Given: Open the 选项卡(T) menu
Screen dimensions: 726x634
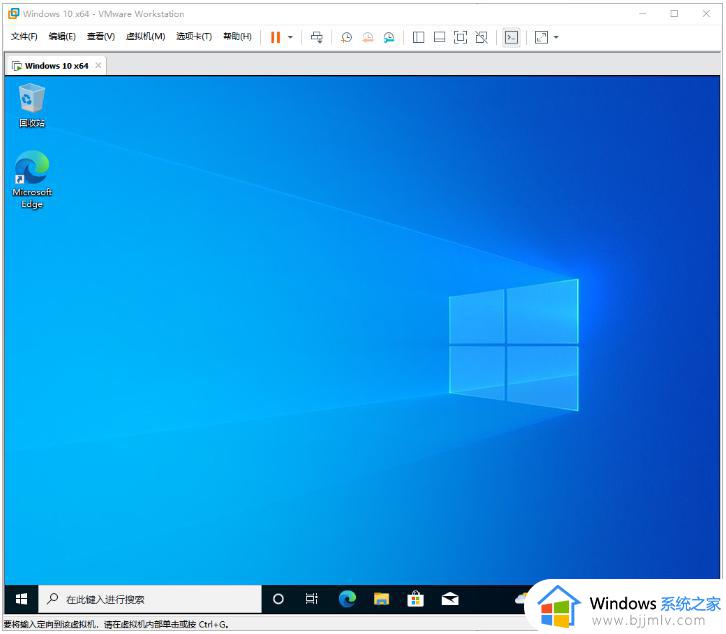Looking at the screenshot, I should (194, 36).
